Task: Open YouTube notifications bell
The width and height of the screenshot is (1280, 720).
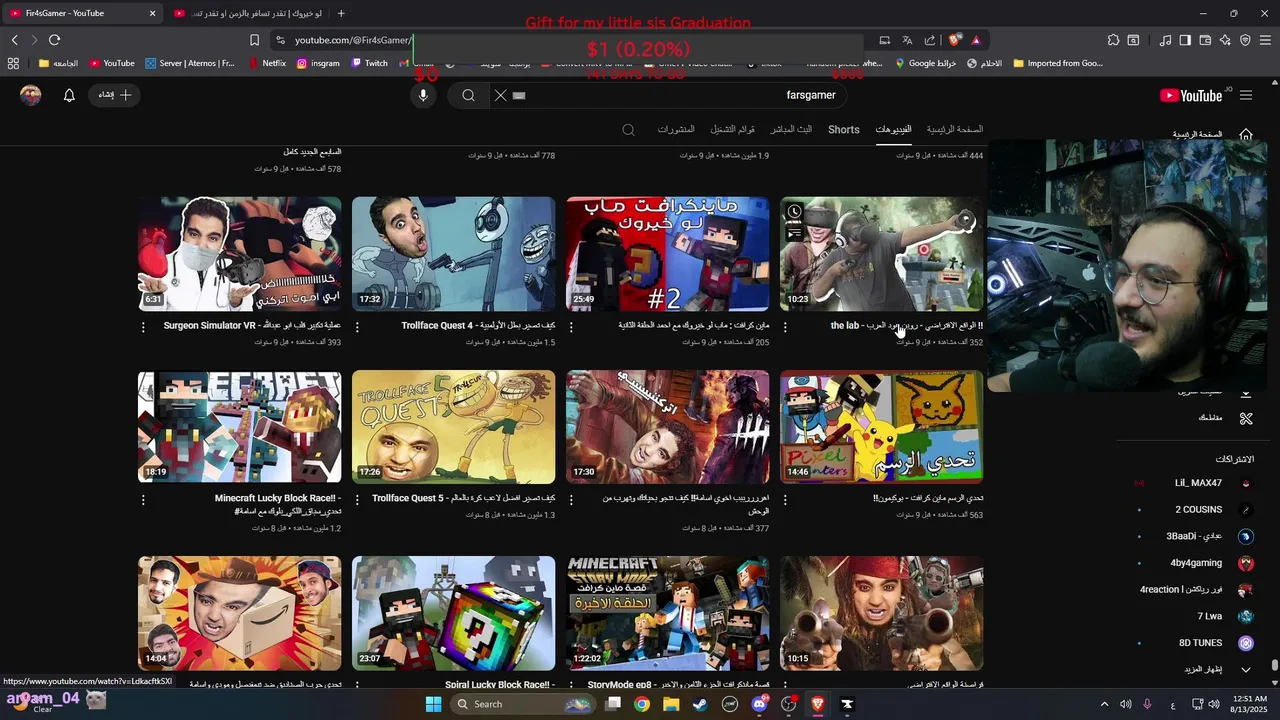Action: [x=69, y=95]
